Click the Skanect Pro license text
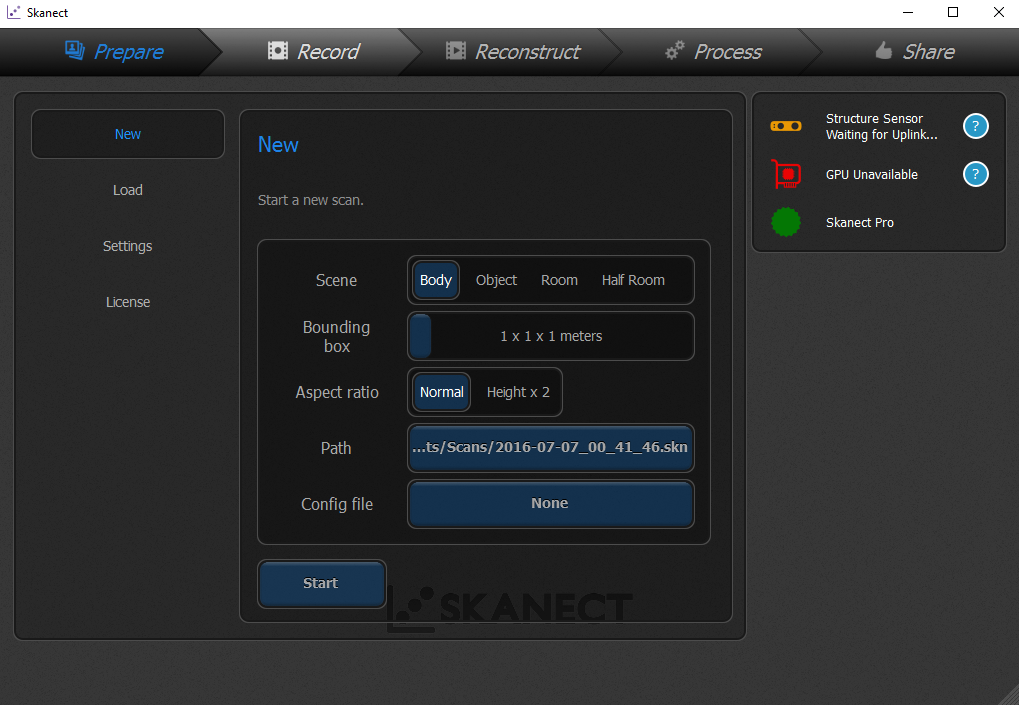Image resolution: width=1019 pixels, height=705 pixels. point(859,222)
